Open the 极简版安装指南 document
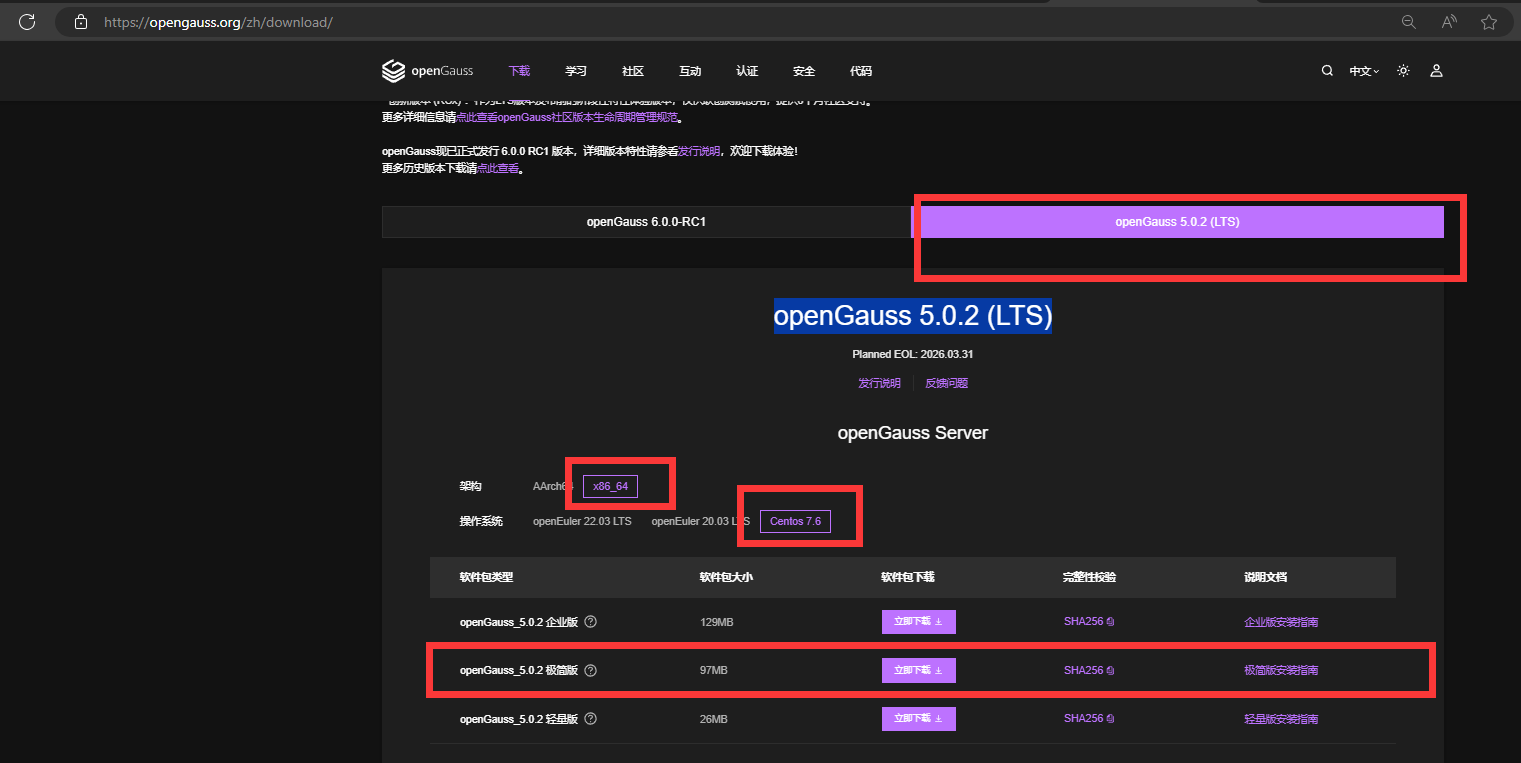 pos(1281,670)
